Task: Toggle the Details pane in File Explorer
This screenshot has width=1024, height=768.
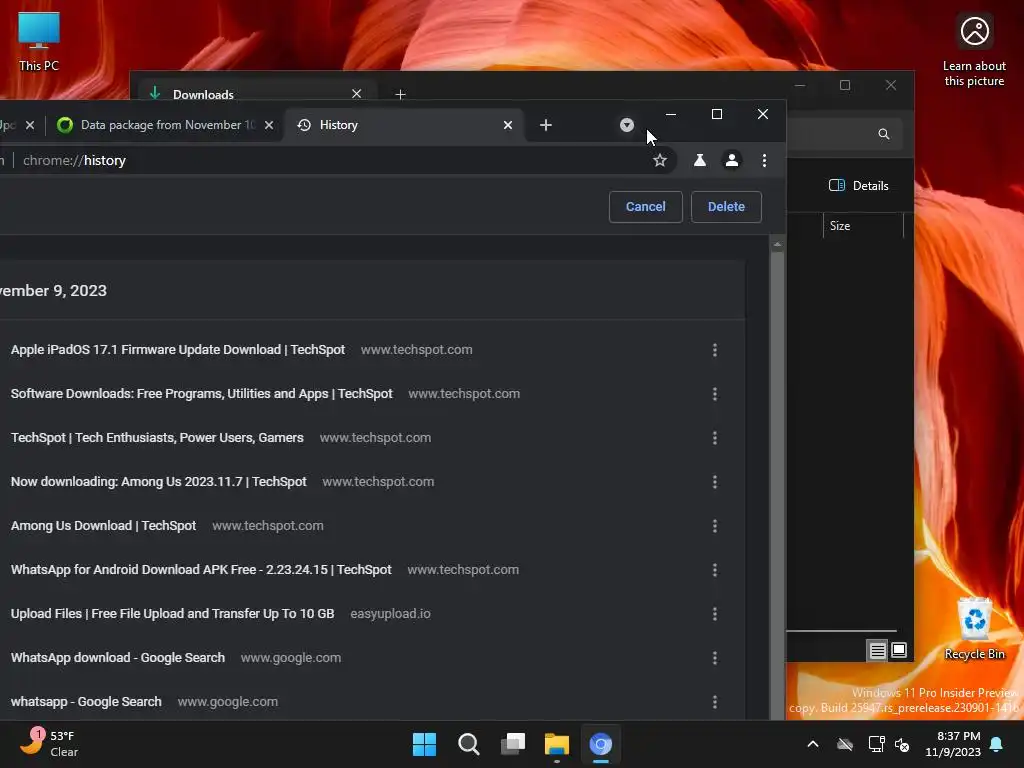Action: point(858,185)
